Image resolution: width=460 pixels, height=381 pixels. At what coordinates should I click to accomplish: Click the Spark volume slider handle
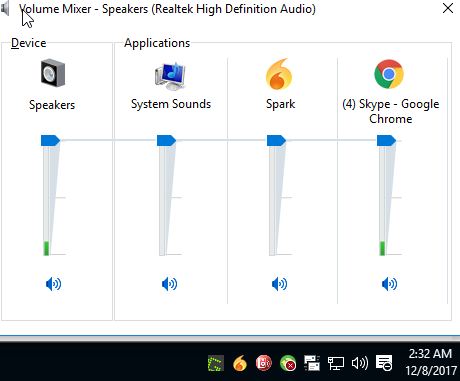coord(276,140)
